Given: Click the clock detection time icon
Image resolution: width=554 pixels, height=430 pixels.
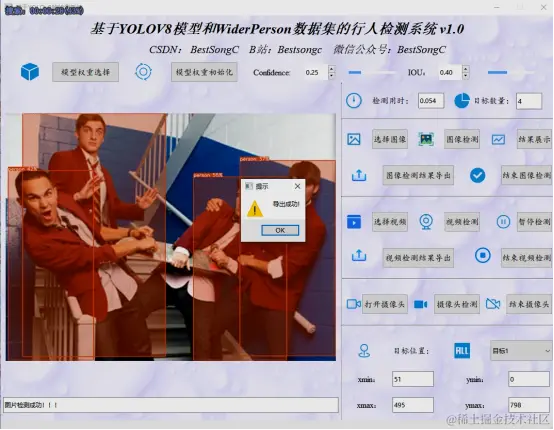Looking at the screenshot, I should 354,101.
